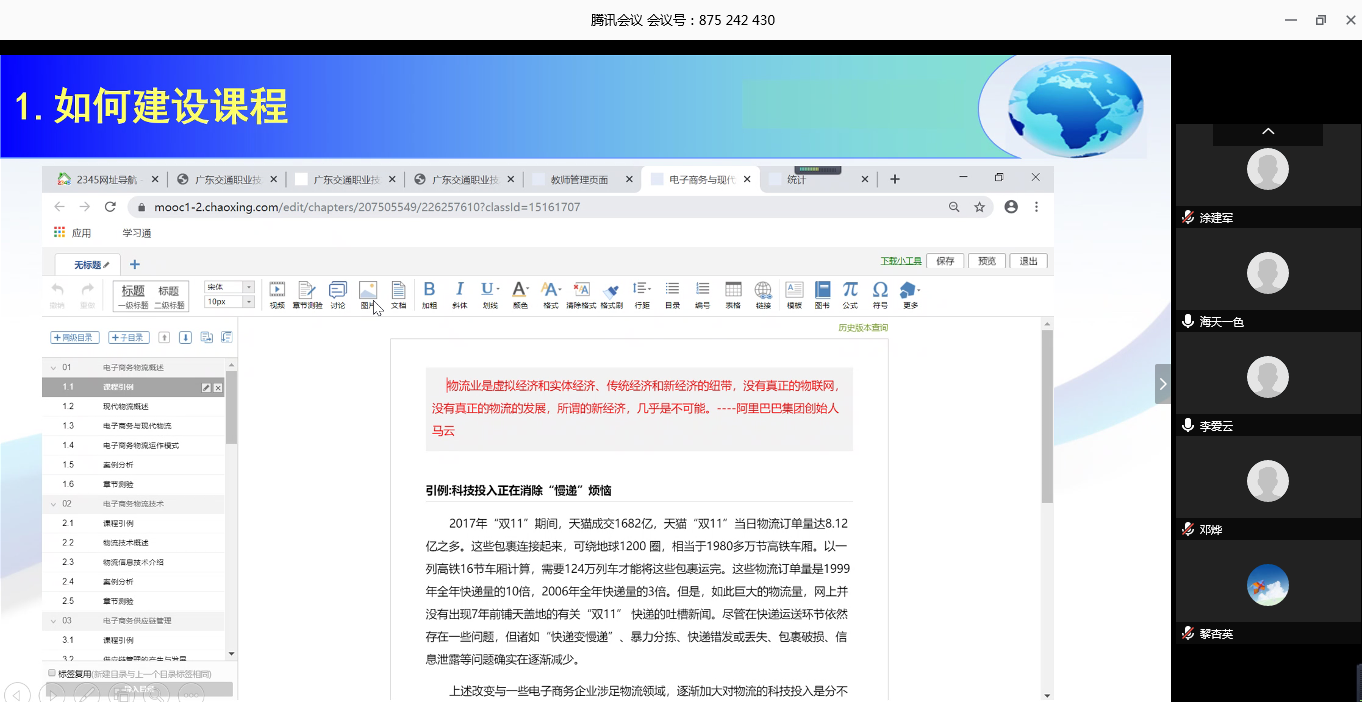The height and width of the screenshot is (702, 1362).
Task: Move chapter up with the up-arrow icon
Action: (x=165, y=338)
